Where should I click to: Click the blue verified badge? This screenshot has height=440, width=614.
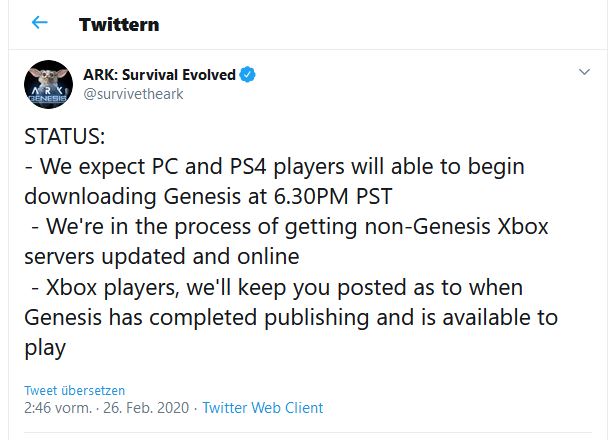click(x=247, y=74)
